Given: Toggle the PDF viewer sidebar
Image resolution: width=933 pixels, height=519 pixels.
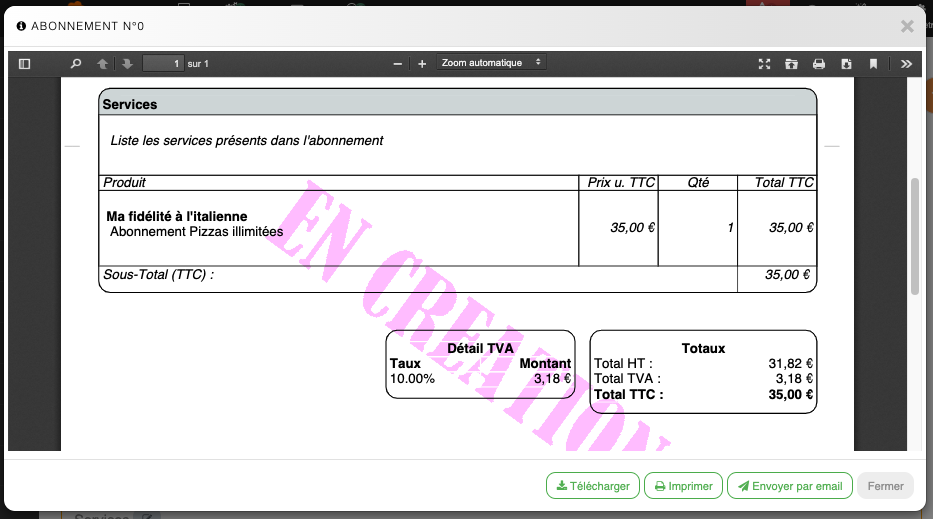Looking at the screenshot, I should point(25,64).
